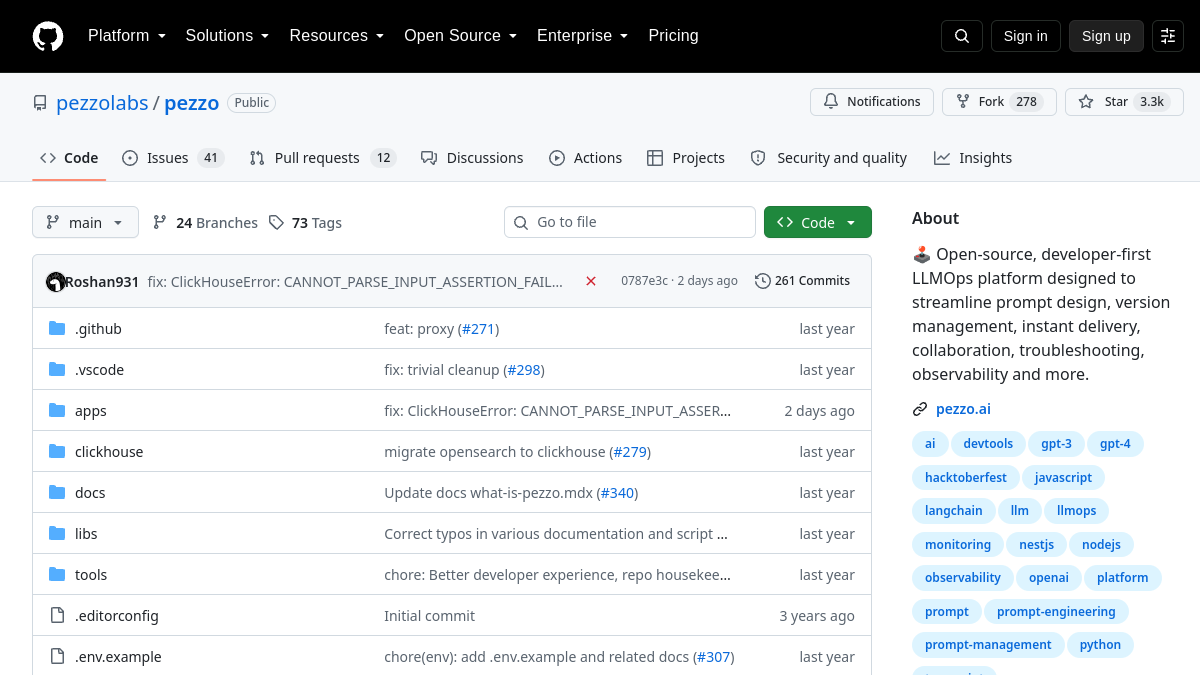Open the tools folder
Viewport: 1200px width, 675px height.
(91, 575)
